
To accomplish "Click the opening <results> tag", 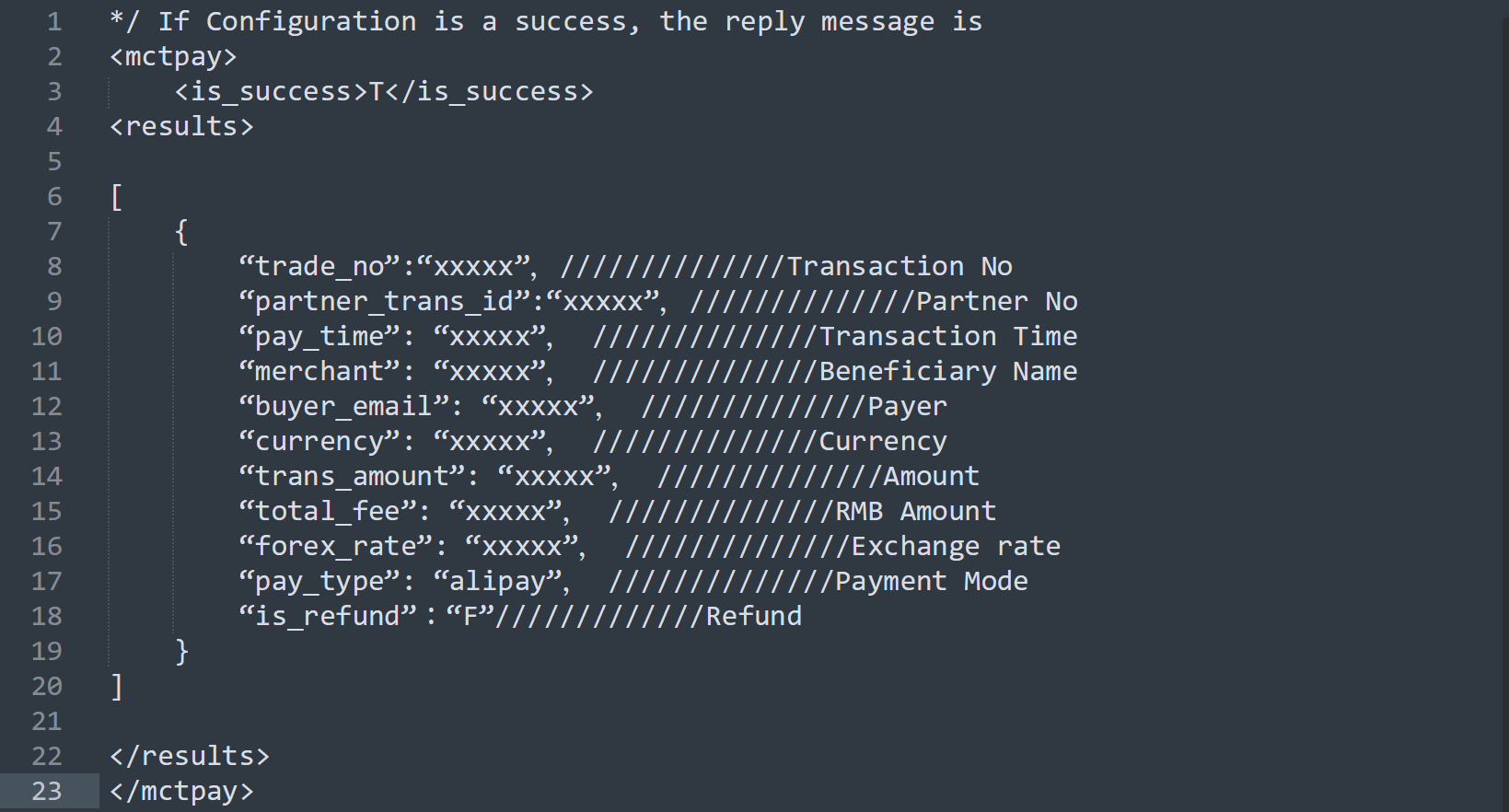I will click(181, 126).
